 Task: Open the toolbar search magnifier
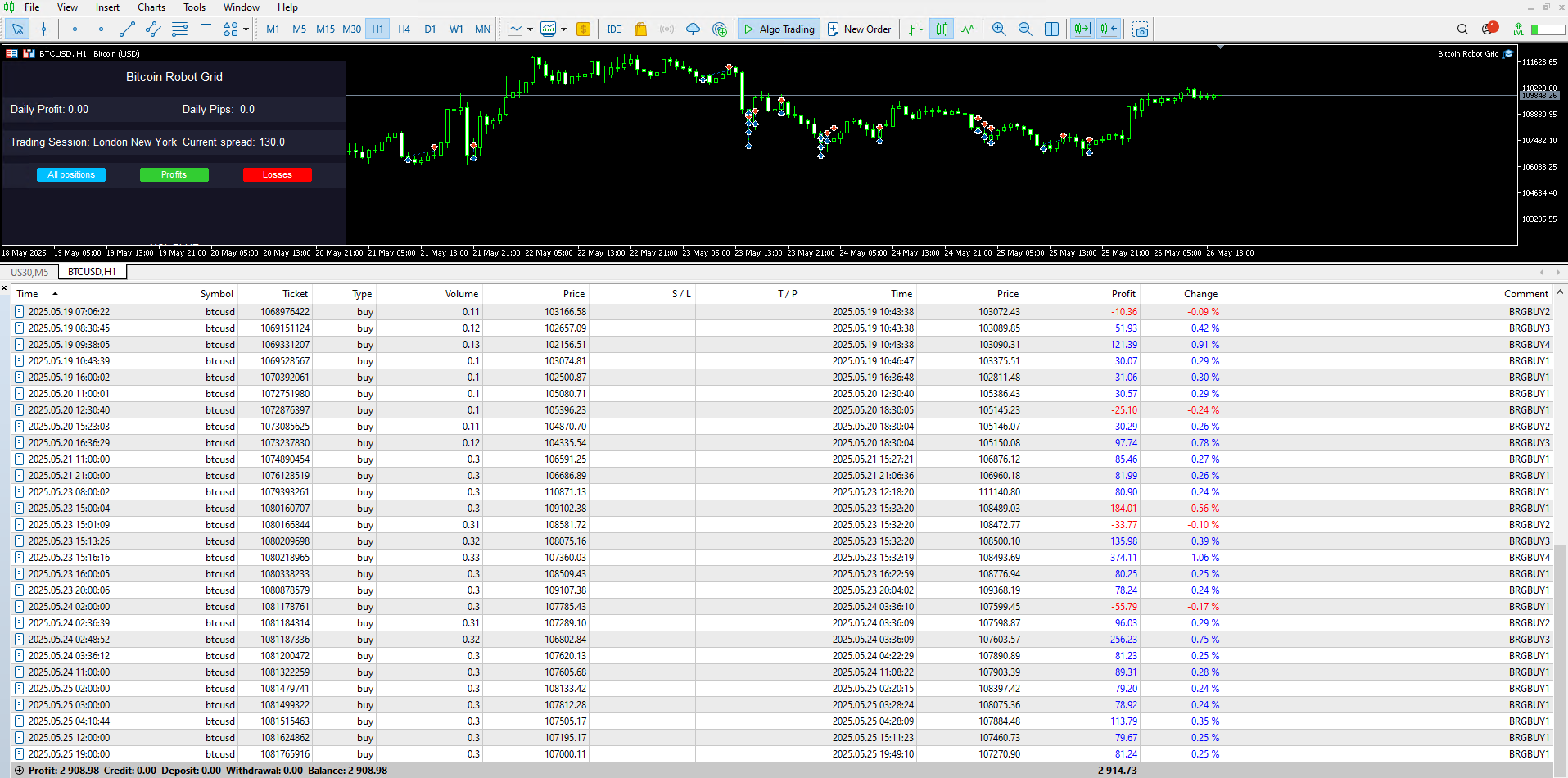click(1462, 29)
